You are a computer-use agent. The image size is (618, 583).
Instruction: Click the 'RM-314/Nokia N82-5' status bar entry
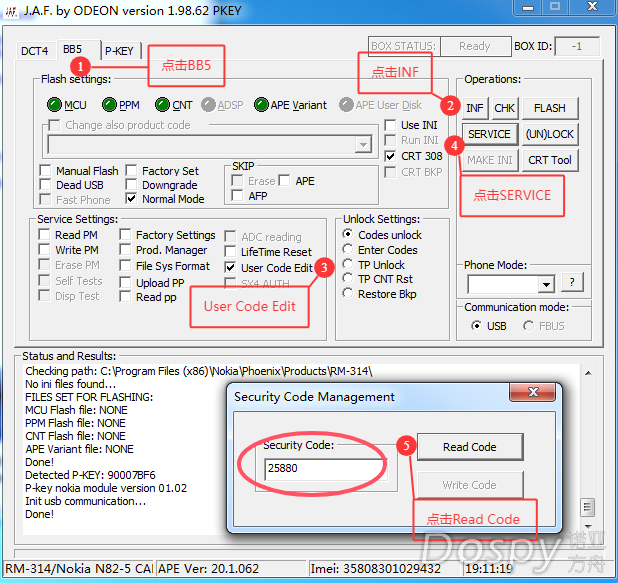pyautogui.click(x=79, y=569)
